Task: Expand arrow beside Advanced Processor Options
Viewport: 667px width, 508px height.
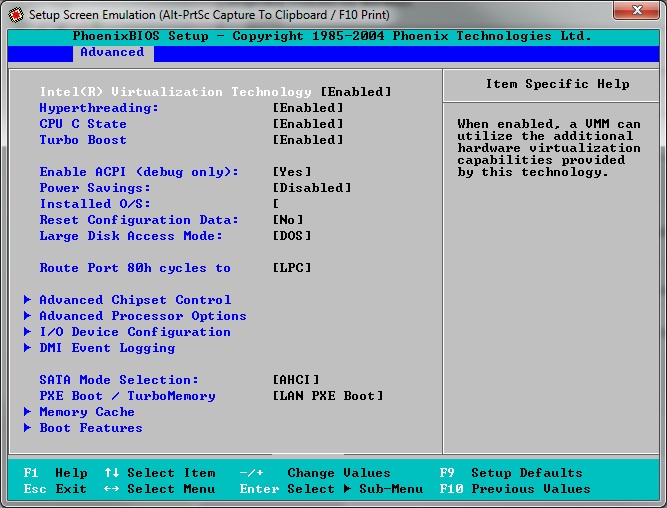Action: (27, 316)
